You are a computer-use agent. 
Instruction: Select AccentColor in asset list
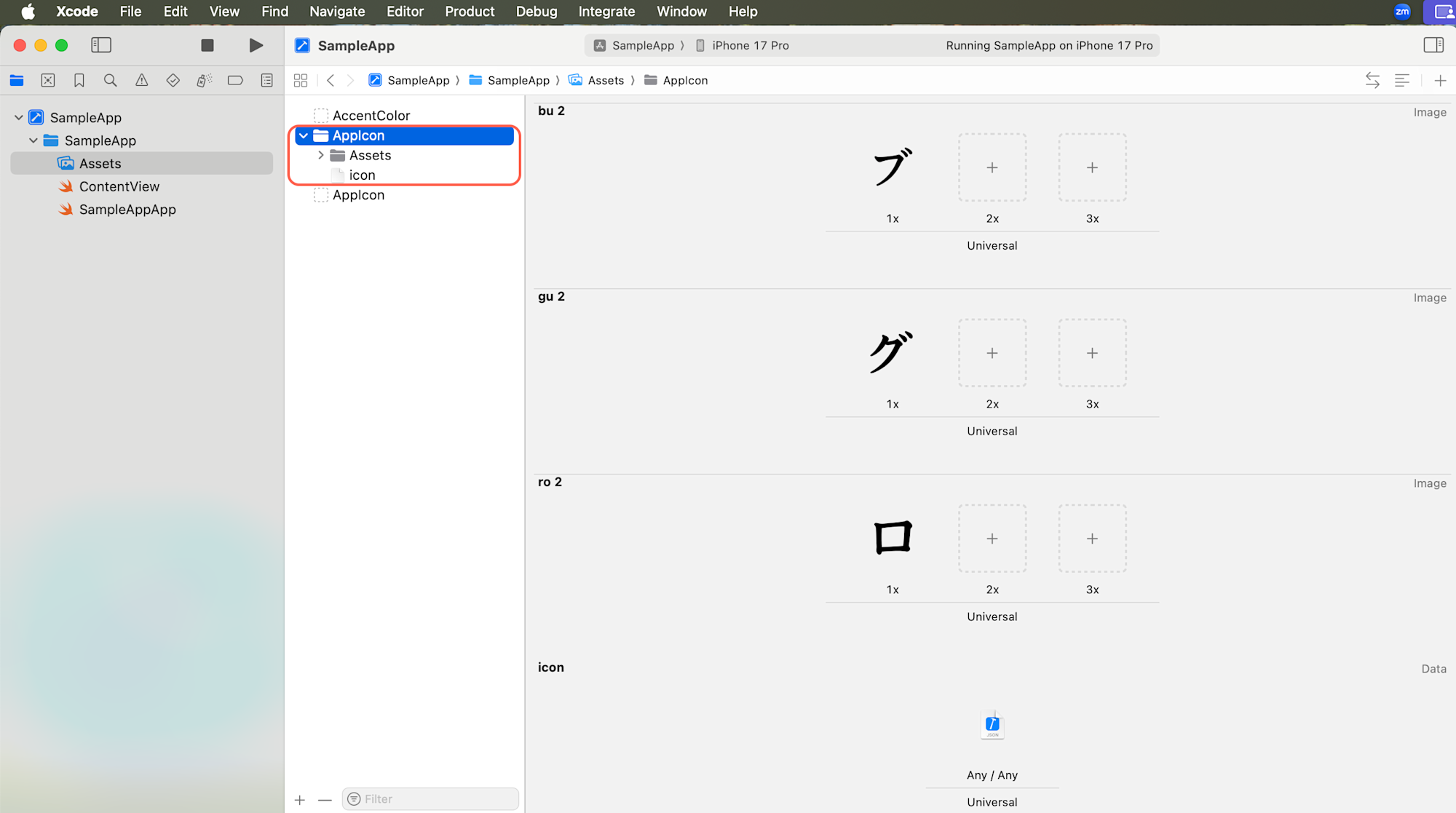[x=371, y=116]
